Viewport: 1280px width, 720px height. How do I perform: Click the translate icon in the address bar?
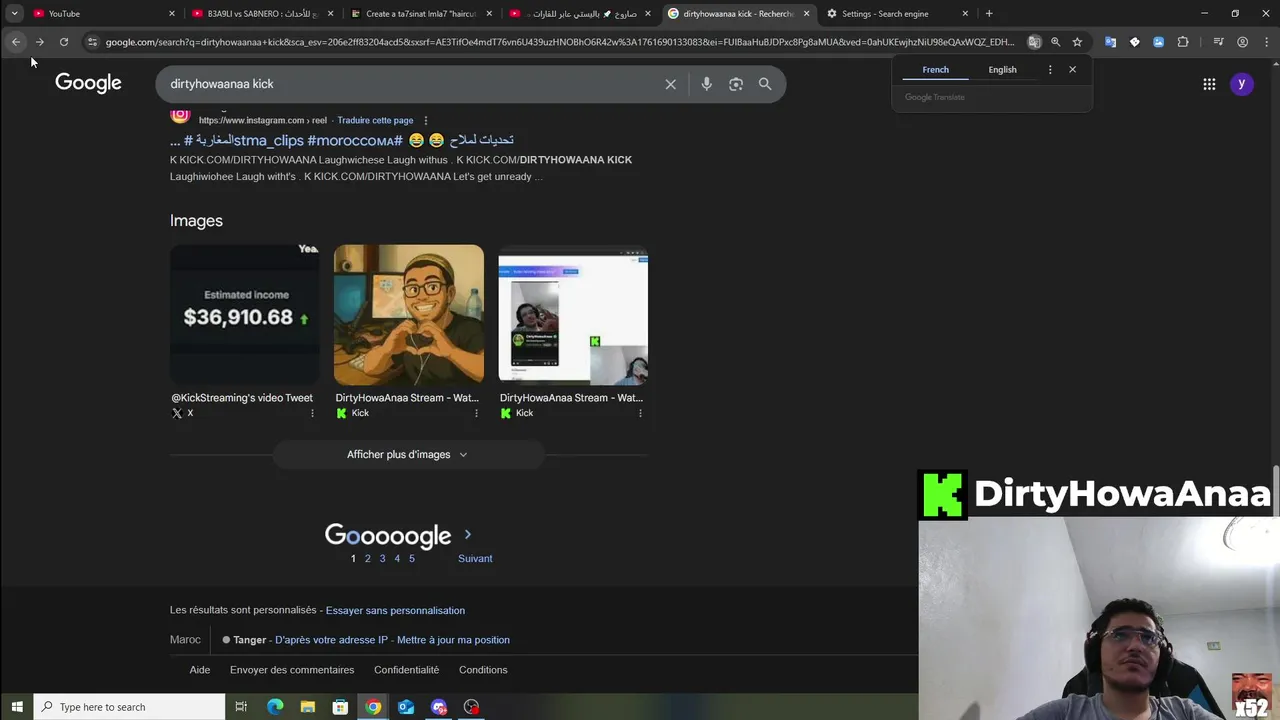[x=1034, y=42]
